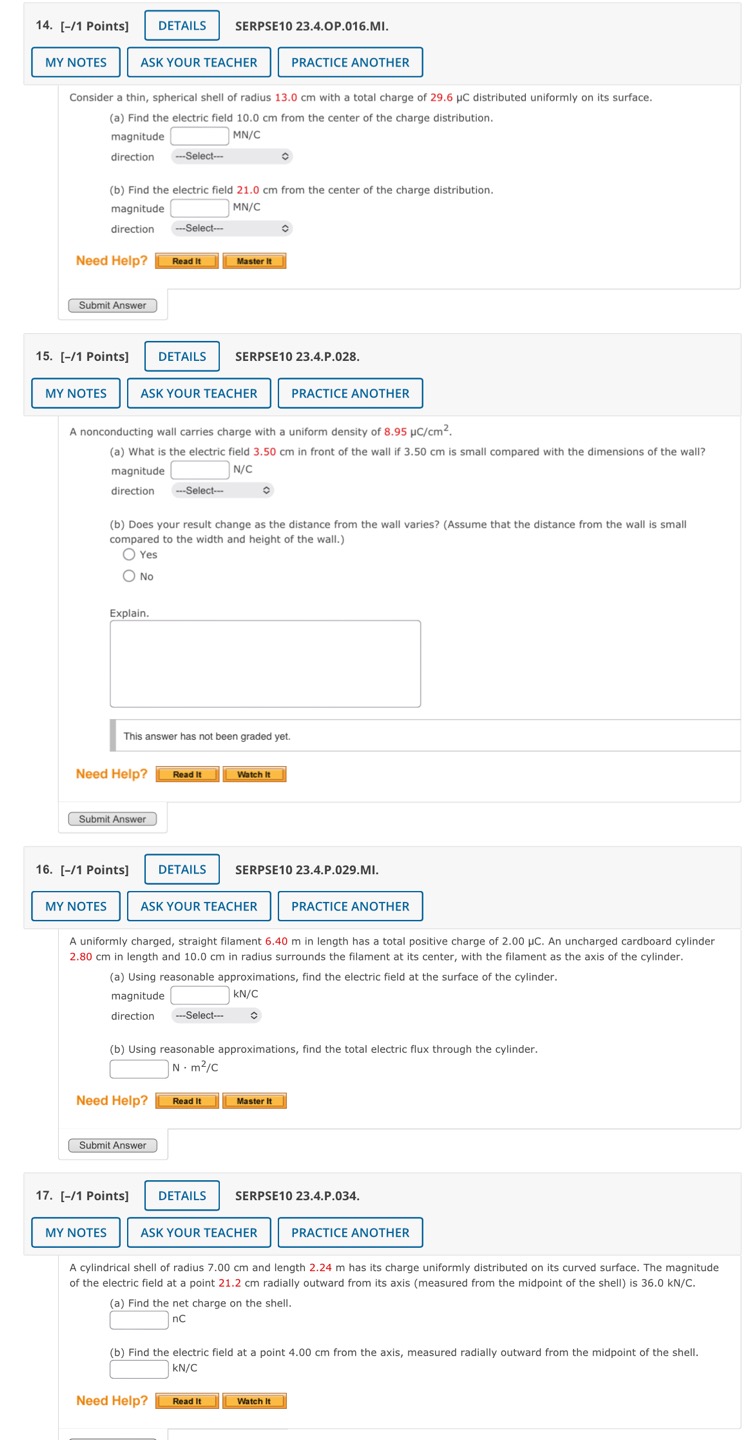Expand the direction selector in question 15
The height and width of the screenshot is (1440, 754).
(222, 490)
